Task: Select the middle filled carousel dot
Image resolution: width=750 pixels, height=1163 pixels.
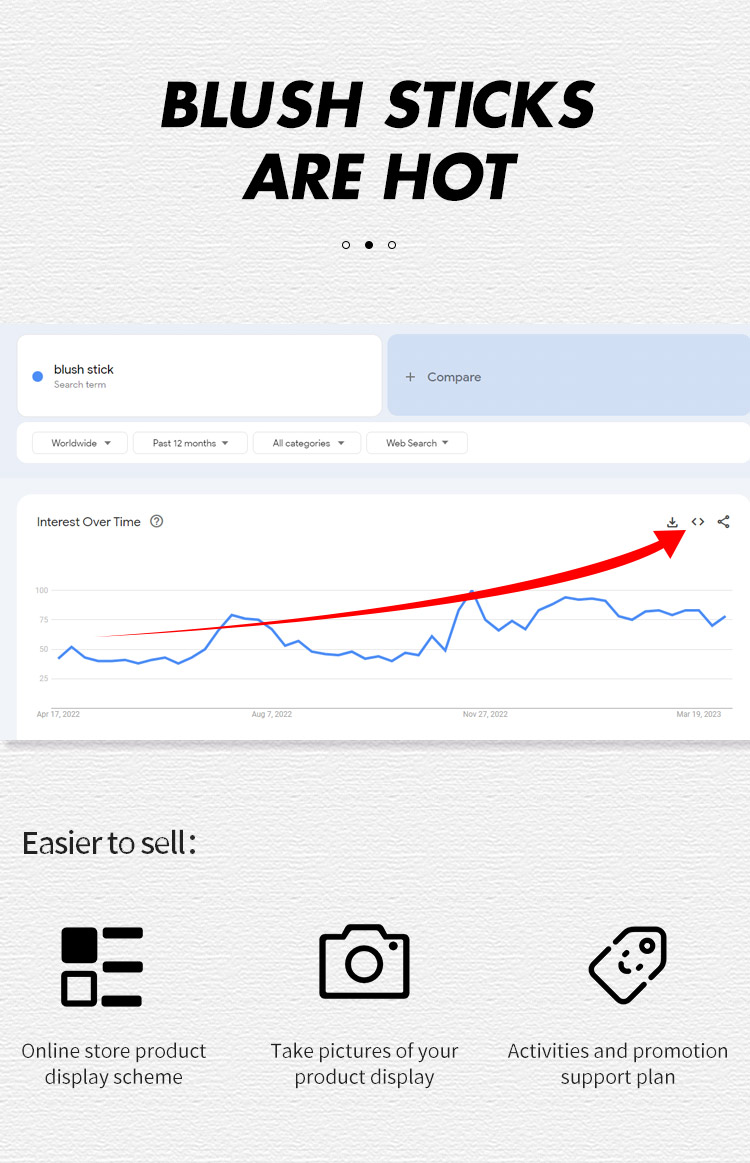Action: (x=369, y=245)
